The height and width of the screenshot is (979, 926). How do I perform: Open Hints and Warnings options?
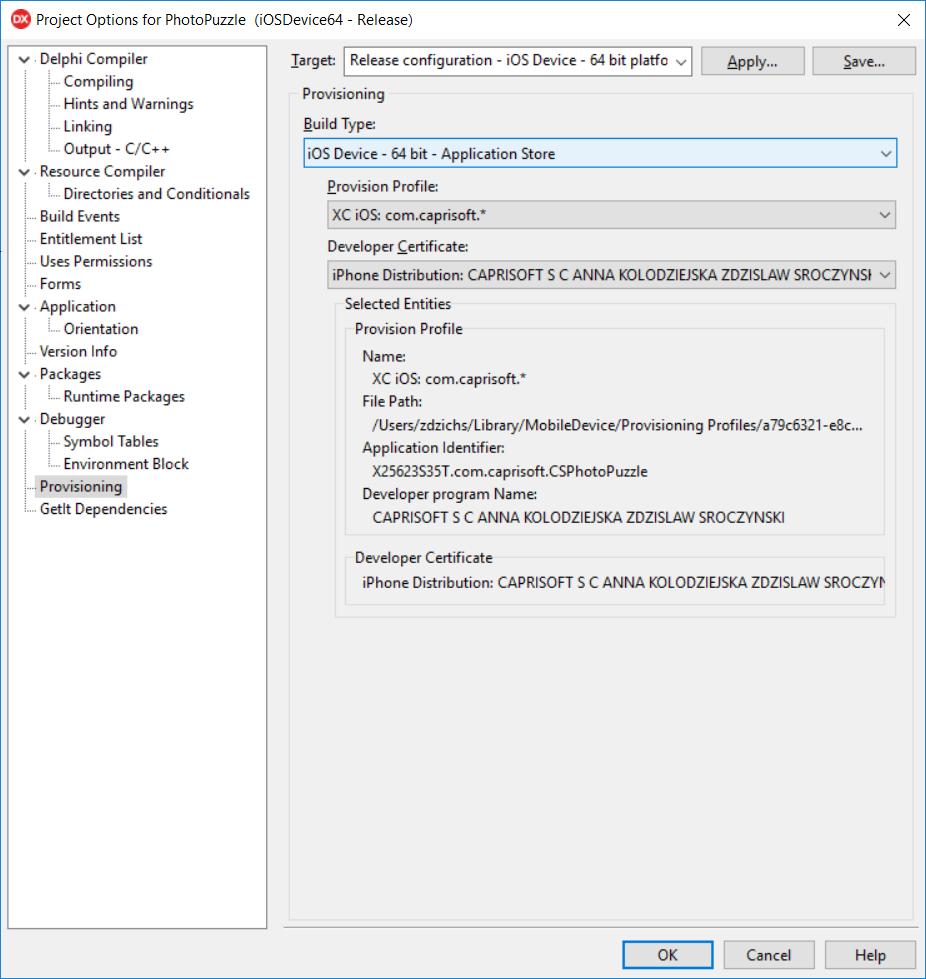point(129,104)
